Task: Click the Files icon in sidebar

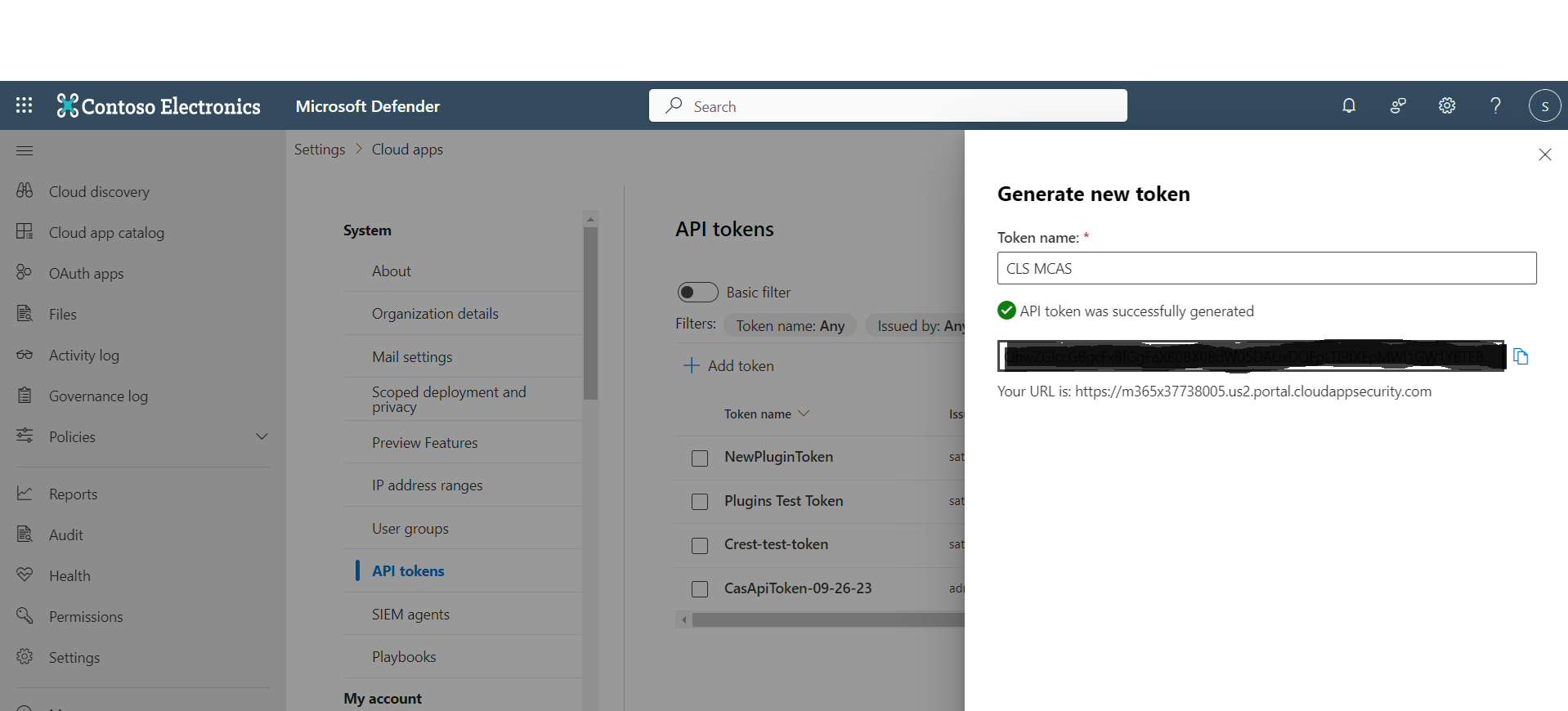Action: click(x=25, y=313)
